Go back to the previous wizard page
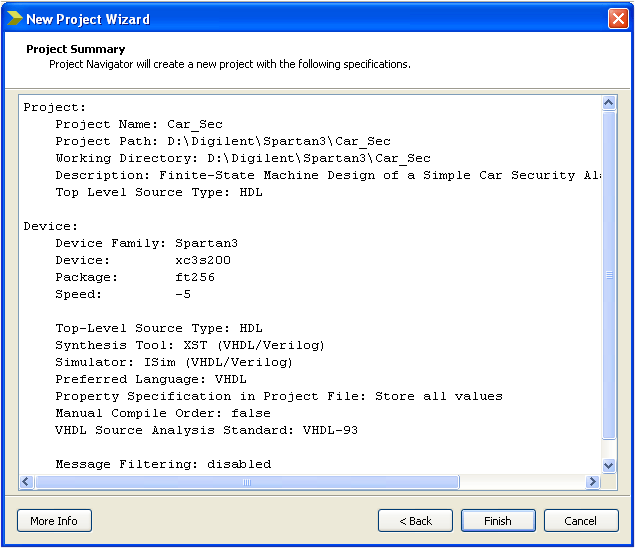 415,521
